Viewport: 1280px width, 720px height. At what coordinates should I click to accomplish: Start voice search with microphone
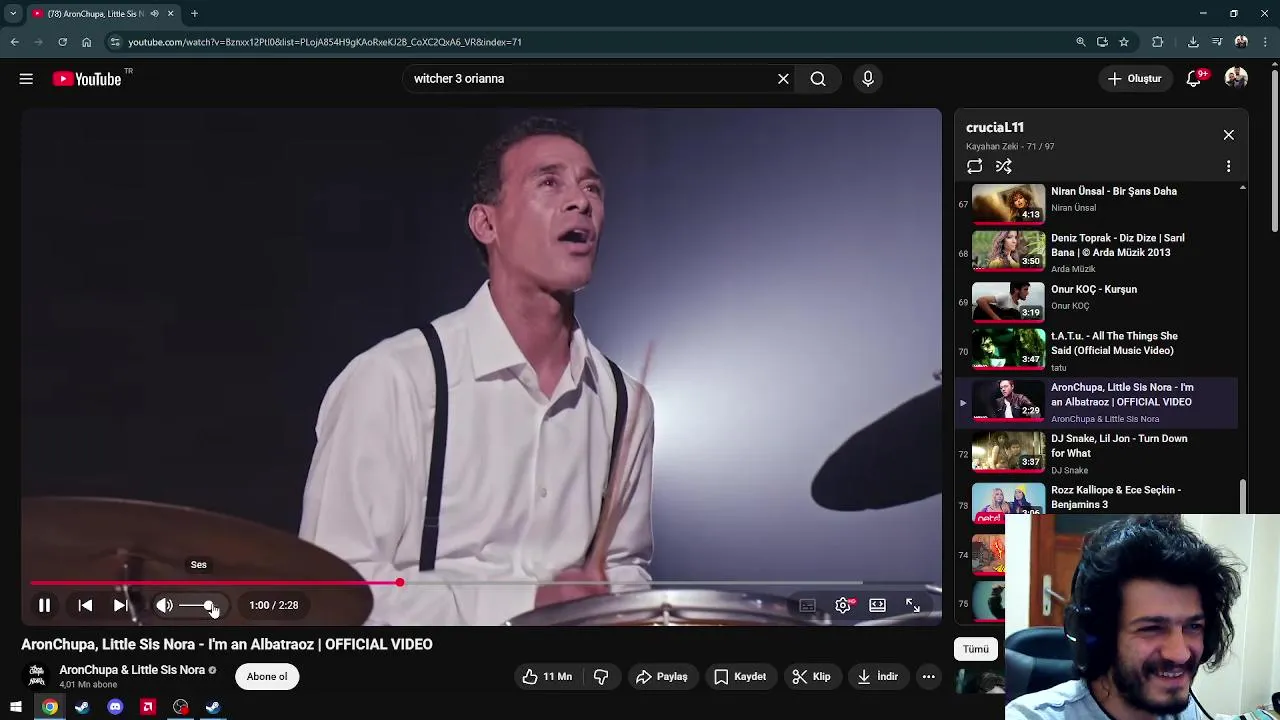click(x=867, y=79)
